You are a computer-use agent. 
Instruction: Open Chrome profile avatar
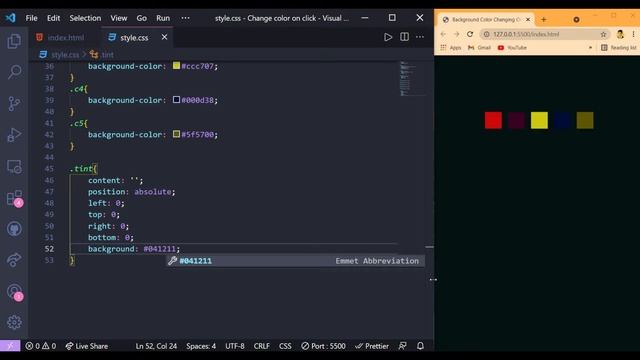(620, 34)
